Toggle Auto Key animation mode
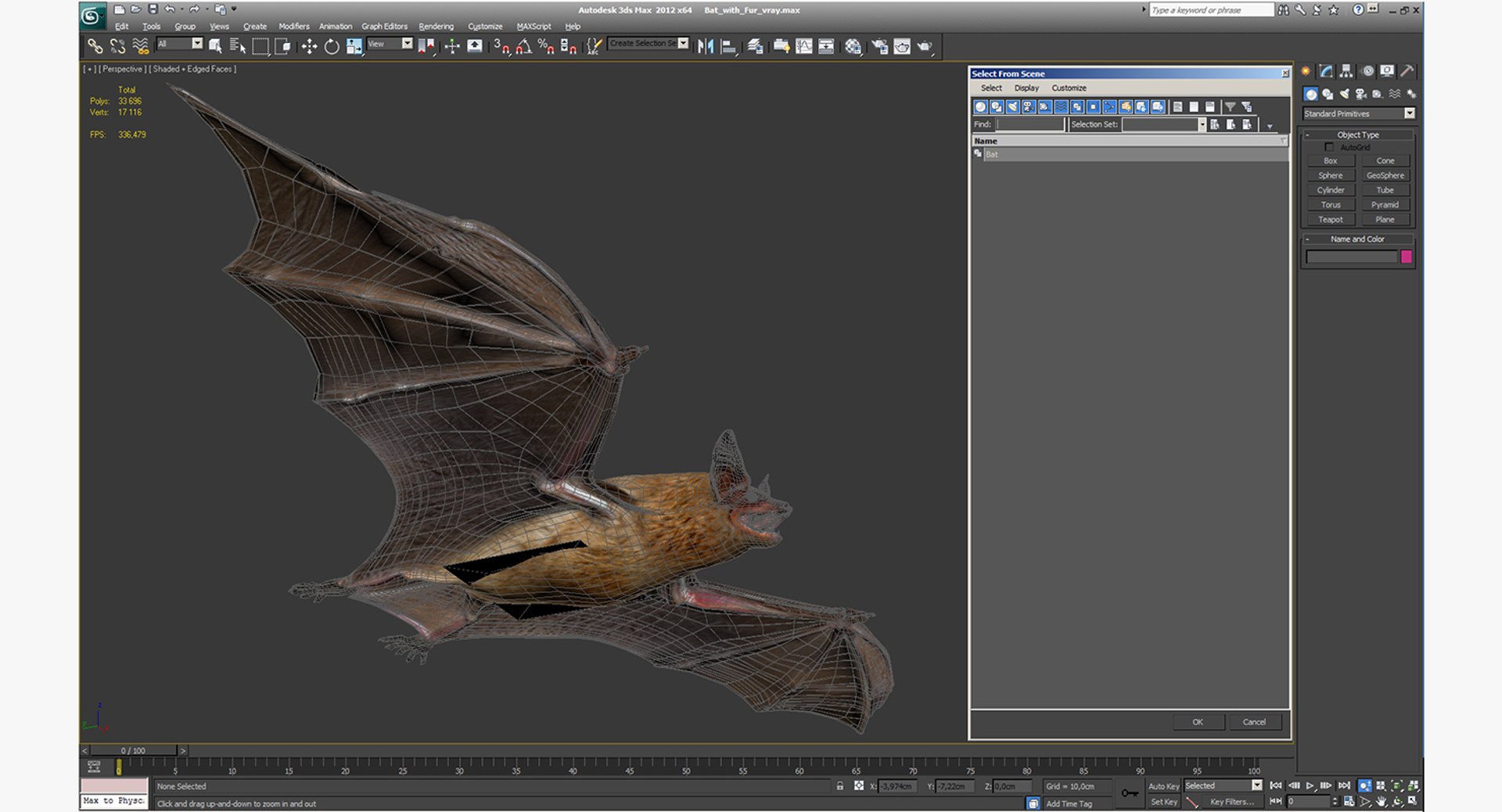The width and height of the screenshot is (1502, 812). (1162, 786)
